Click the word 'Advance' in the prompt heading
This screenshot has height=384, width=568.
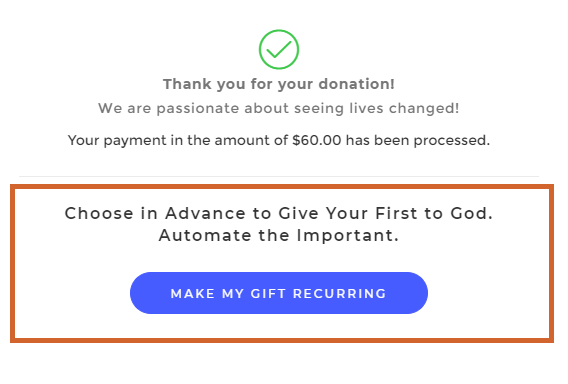205,213
